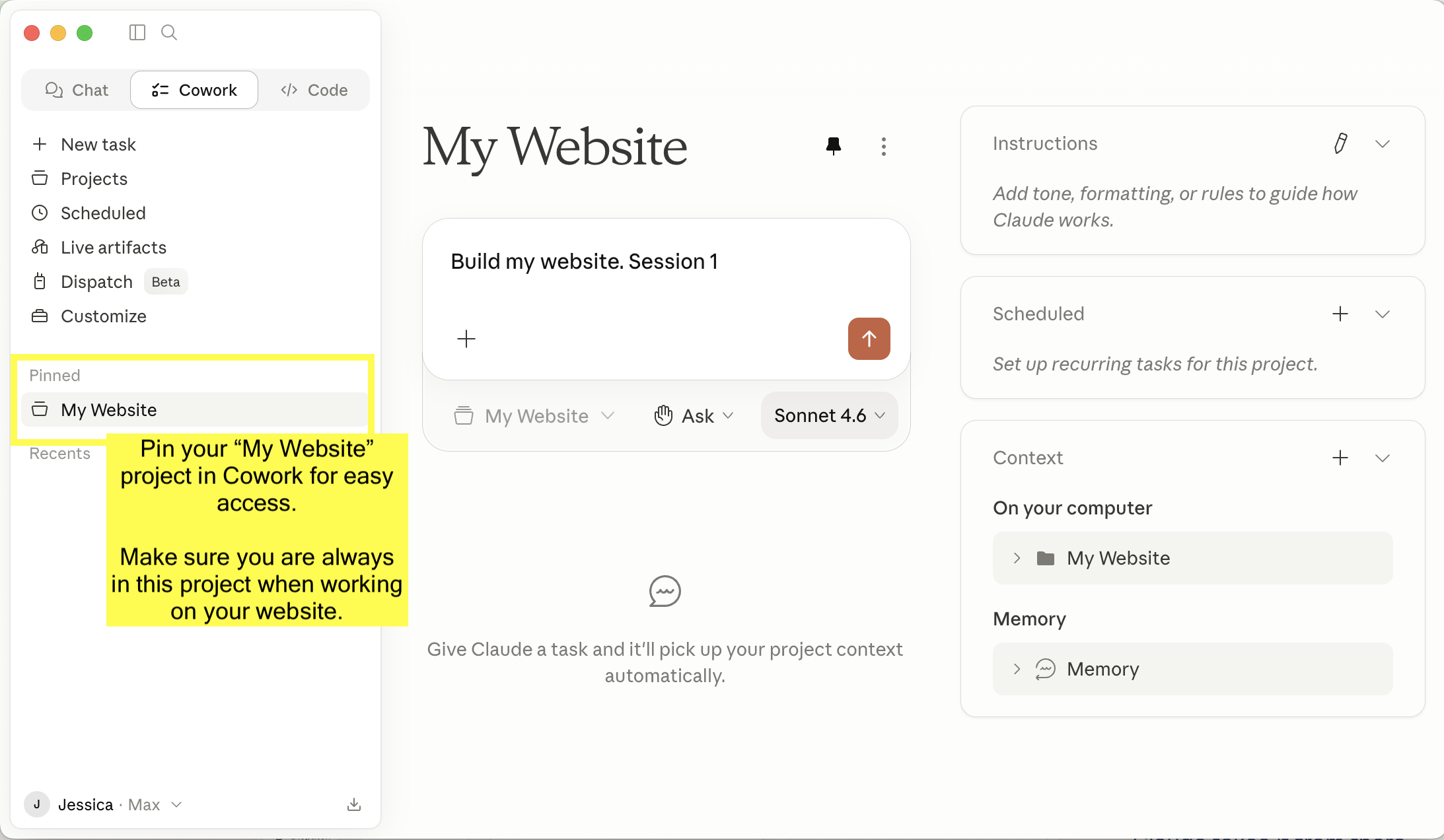
Task: Click the instructions placeholder text
Action: coord(1174,207)
